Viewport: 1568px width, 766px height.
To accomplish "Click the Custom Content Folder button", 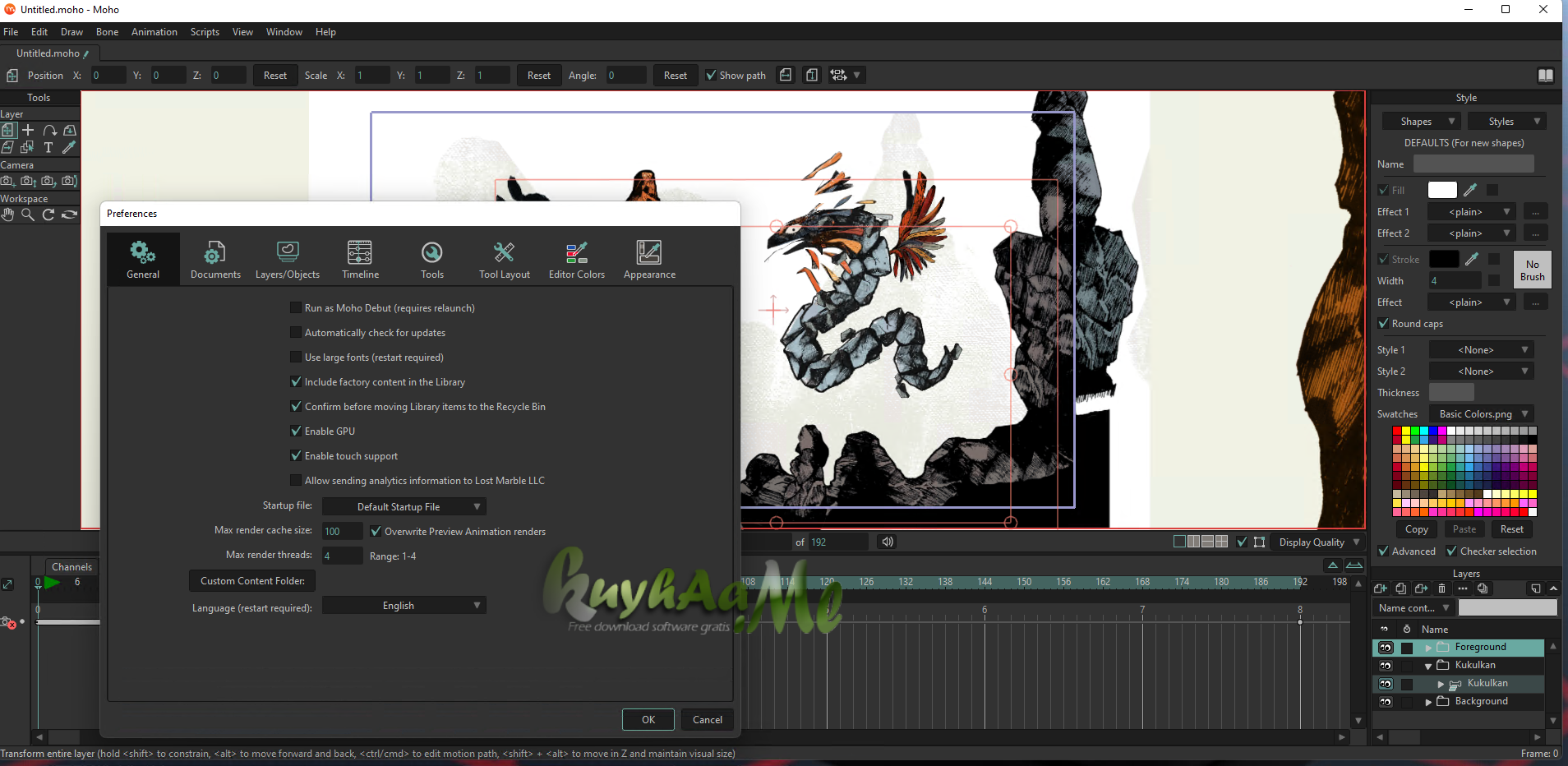I will pos(252,581).
